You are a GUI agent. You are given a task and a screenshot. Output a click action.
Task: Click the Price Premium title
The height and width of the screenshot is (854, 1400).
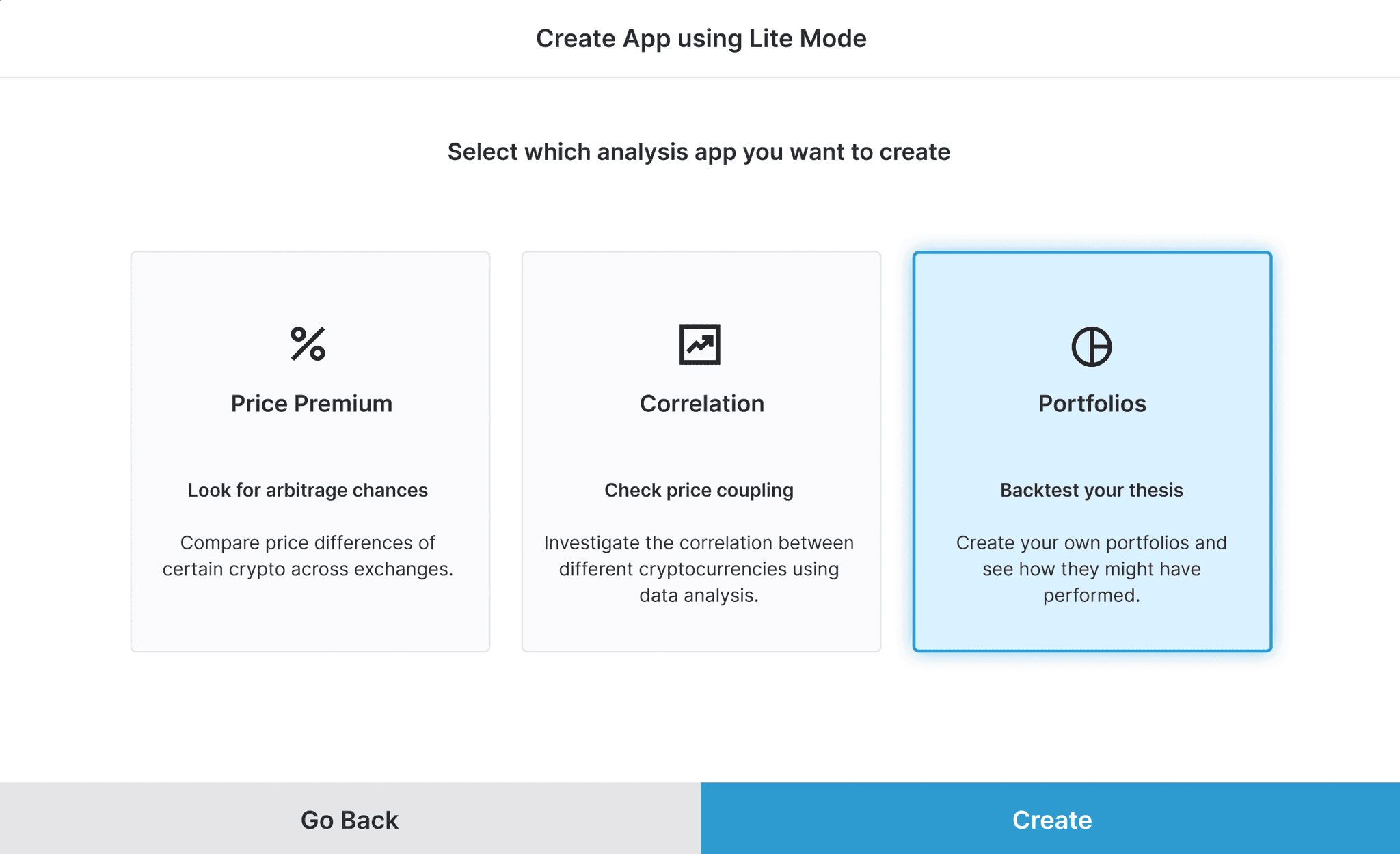point(311,403)
